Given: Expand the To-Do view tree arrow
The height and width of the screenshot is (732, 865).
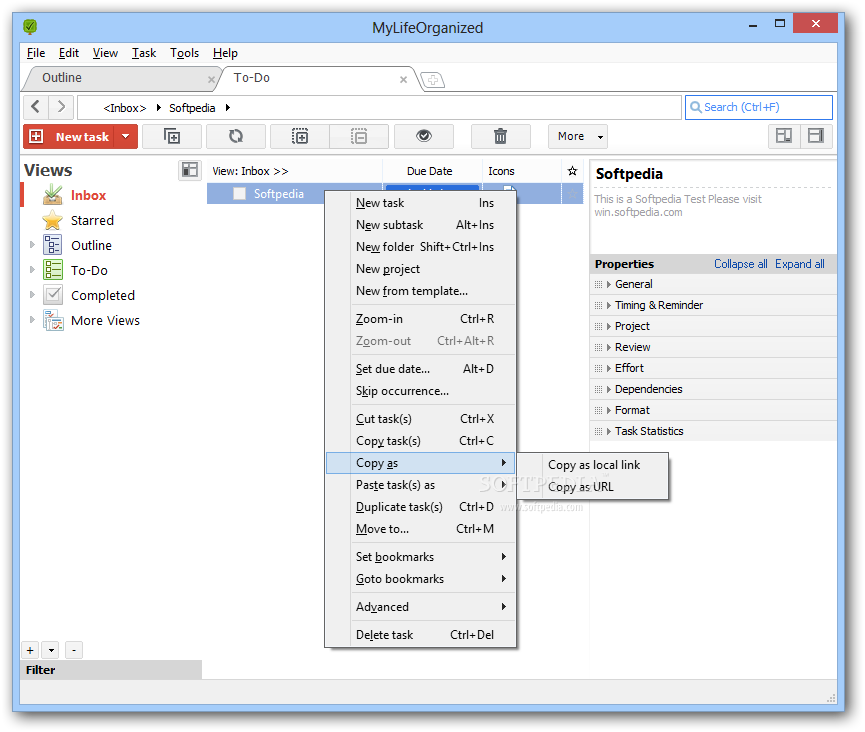Looking at the screenshot, I should [32, 270].
